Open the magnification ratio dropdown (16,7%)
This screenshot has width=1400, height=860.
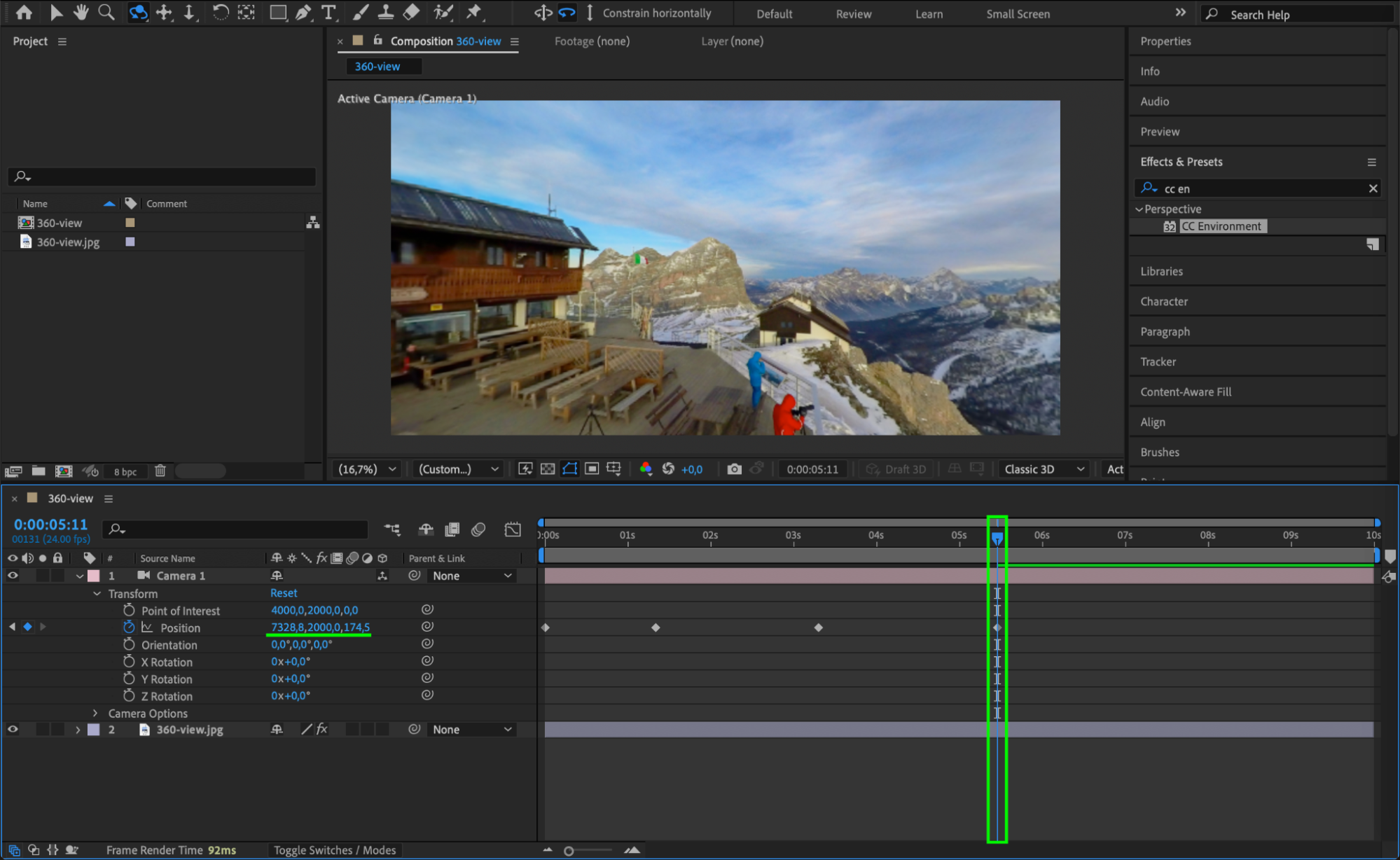click(x=368, y=469)
